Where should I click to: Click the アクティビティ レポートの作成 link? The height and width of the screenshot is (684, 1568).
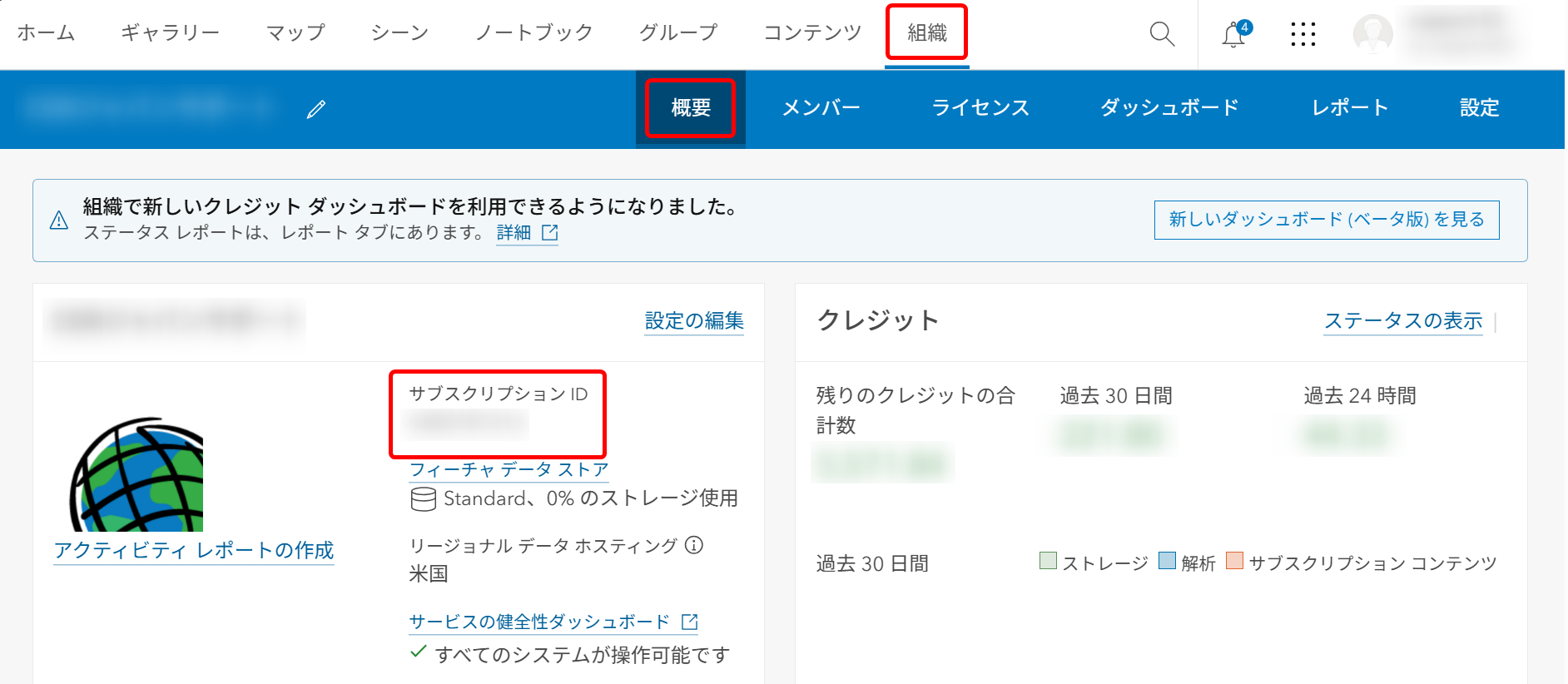click(194, 551)
